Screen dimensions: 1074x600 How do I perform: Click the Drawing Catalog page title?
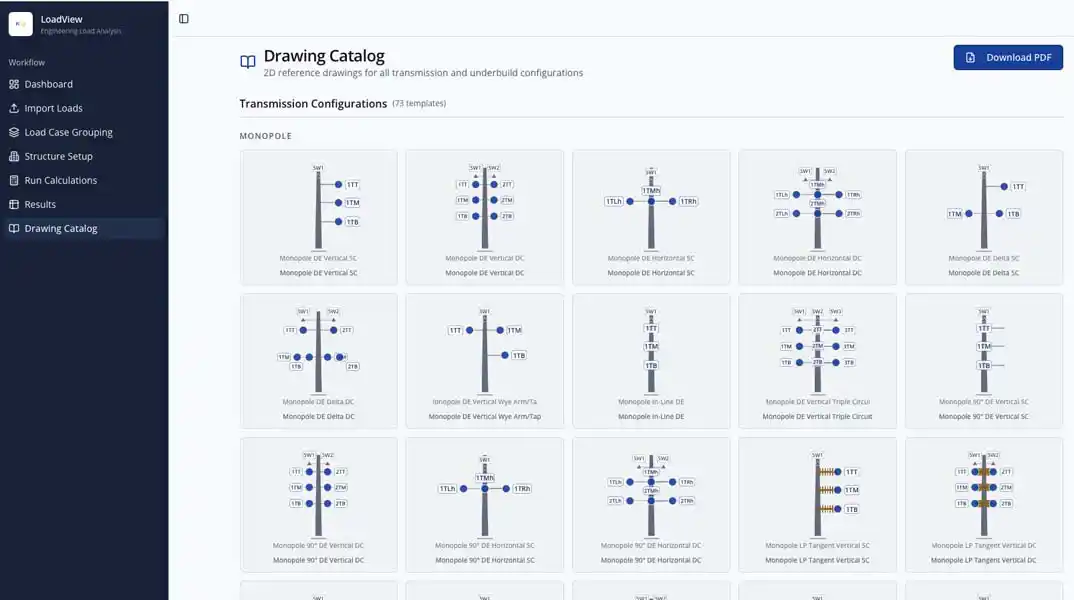pyautogui.click(x=324, y=55)
